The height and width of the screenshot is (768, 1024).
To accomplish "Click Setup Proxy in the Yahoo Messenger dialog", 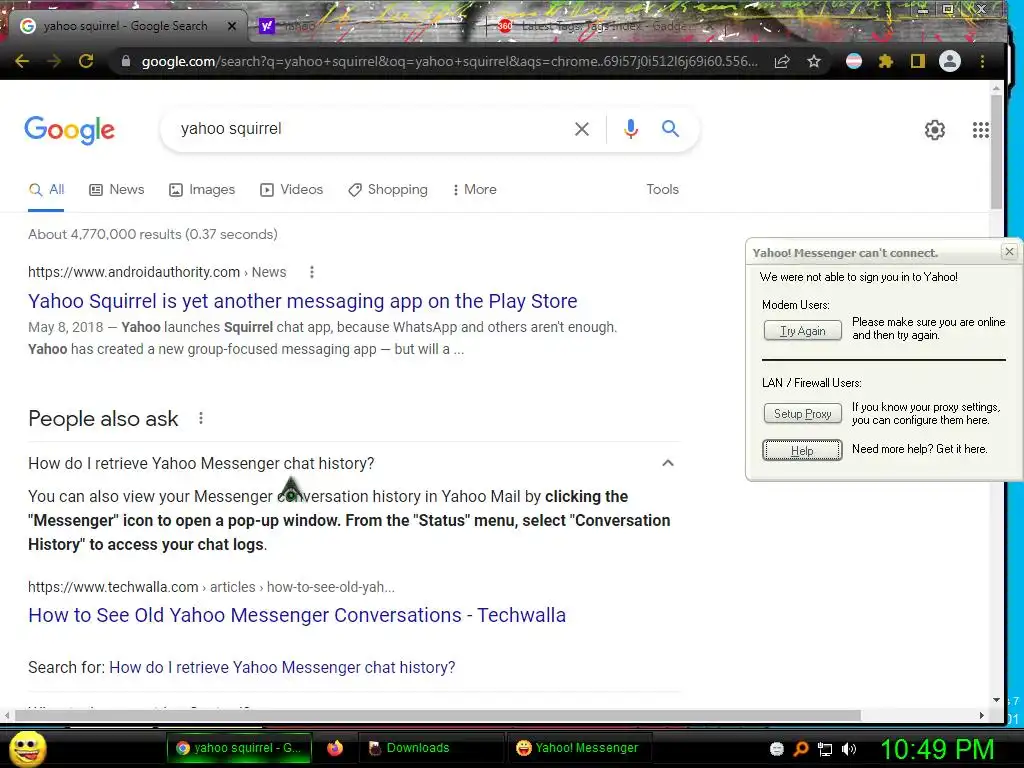I will click(x=803, y=414).
